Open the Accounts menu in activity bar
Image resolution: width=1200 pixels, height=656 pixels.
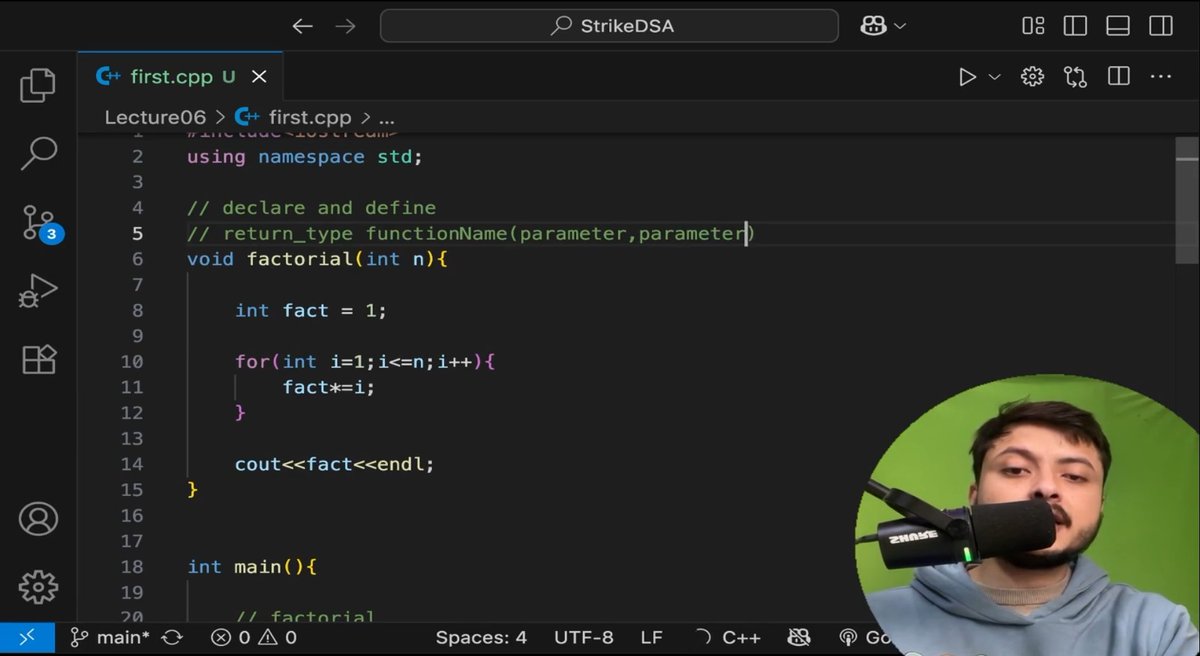coord(38,519)
